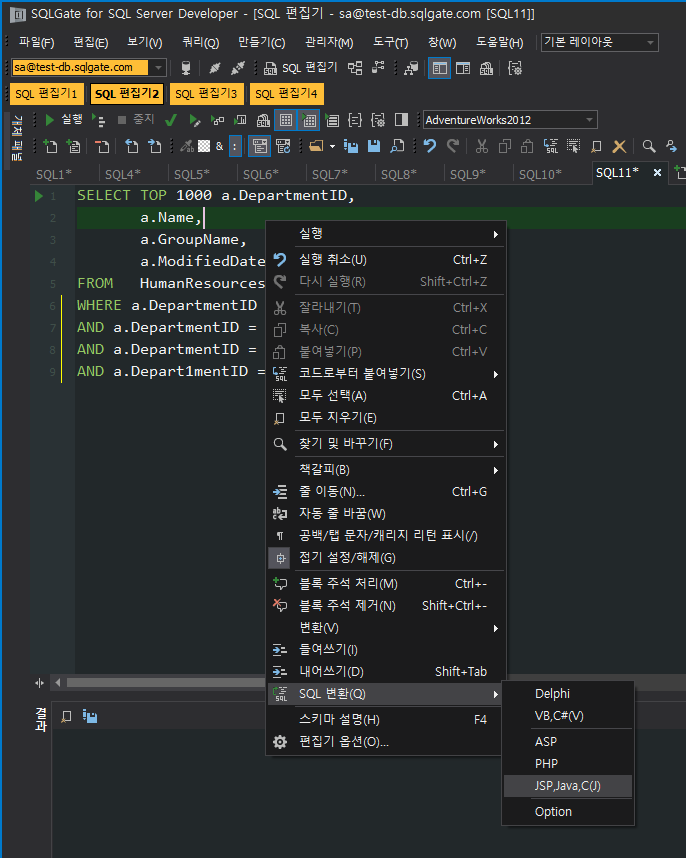Open Editor Options (편집기 옵션)

coord(386,742)
